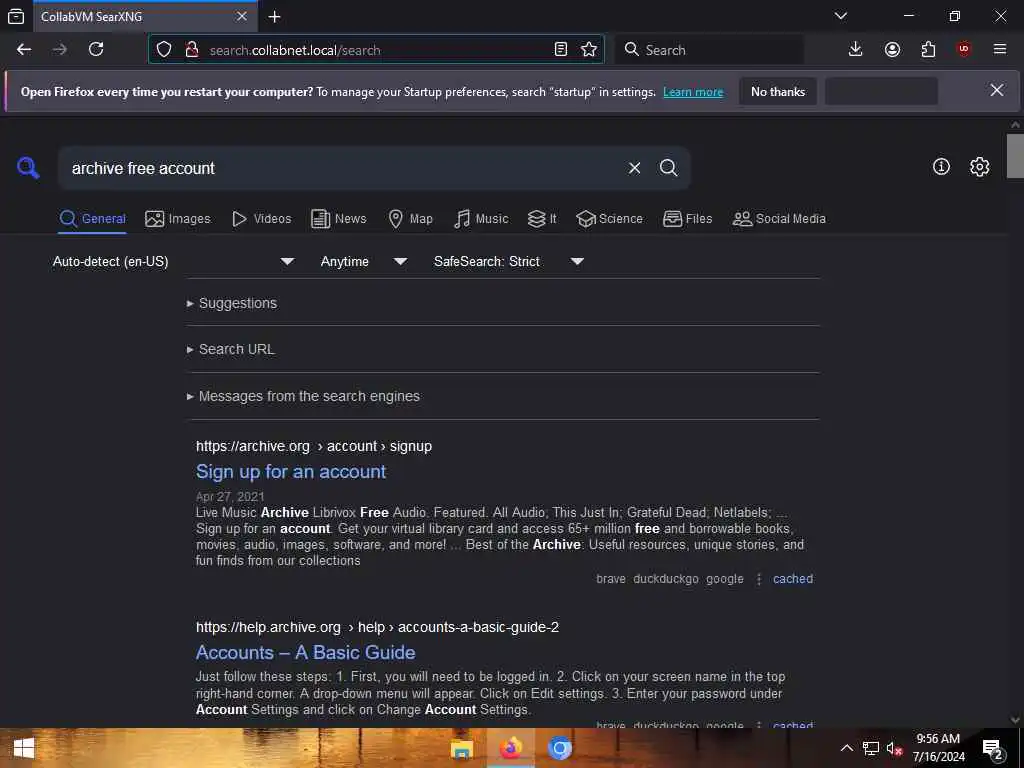This screenshot has height=768, width=1024.
Task: Switch to the Social Media category
Action: point(779,219)
